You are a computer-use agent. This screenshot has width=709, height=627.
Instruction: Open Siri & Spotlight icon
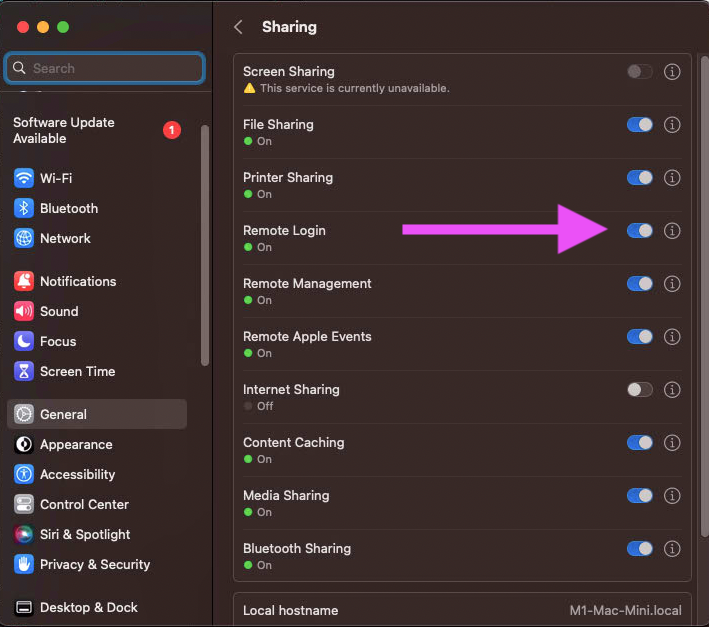coord(24,534)
